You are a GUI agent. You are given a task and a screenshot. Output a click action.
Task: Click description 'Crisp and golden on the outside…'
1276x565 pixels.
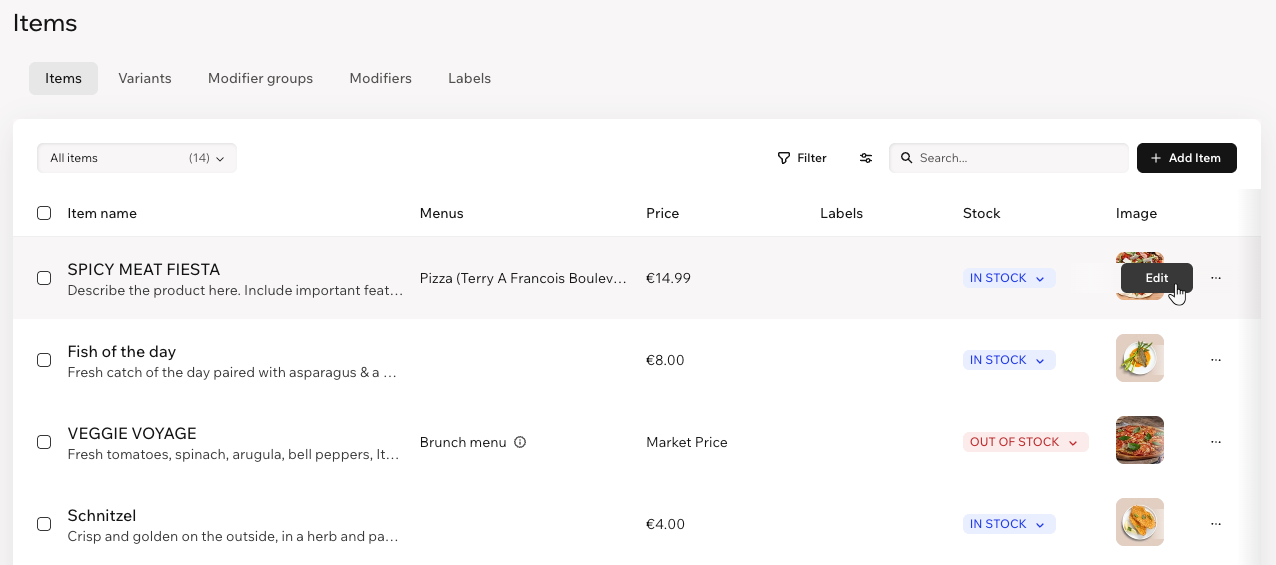(x=233, y=537)
